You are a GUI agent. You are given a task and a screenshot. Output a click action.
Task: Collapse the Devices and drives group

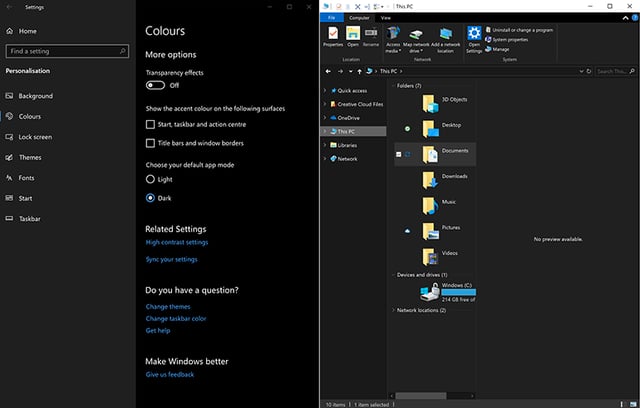[x=393, y=275]
